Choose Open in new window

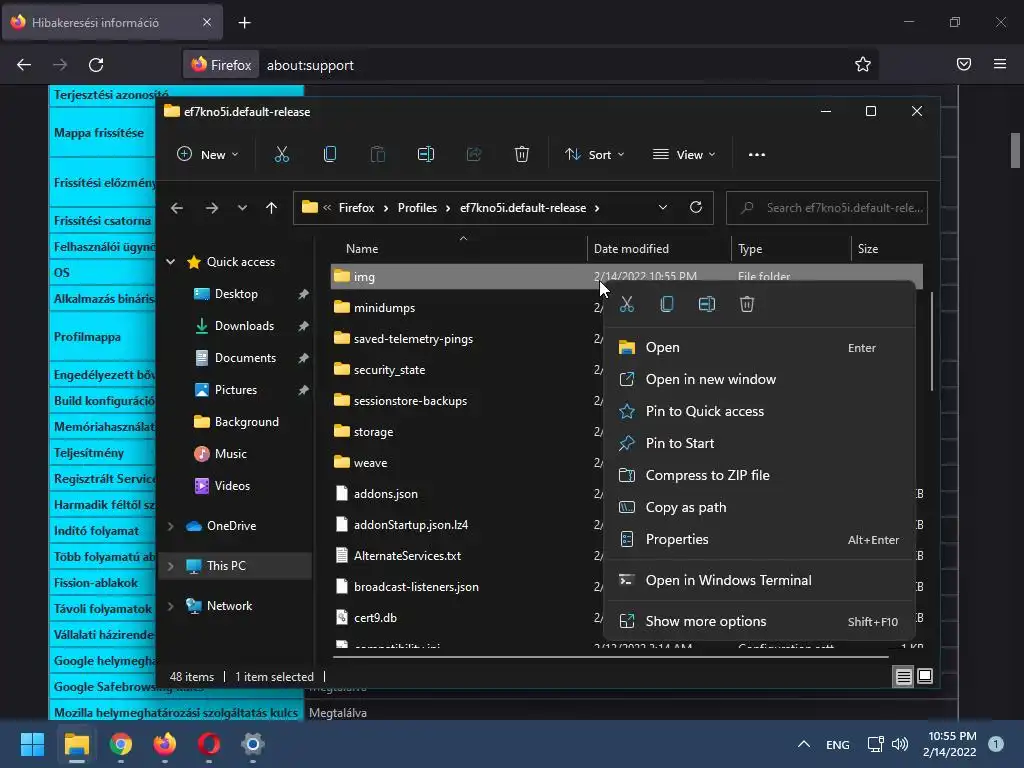pyautogui.click(x=759, y=379)
